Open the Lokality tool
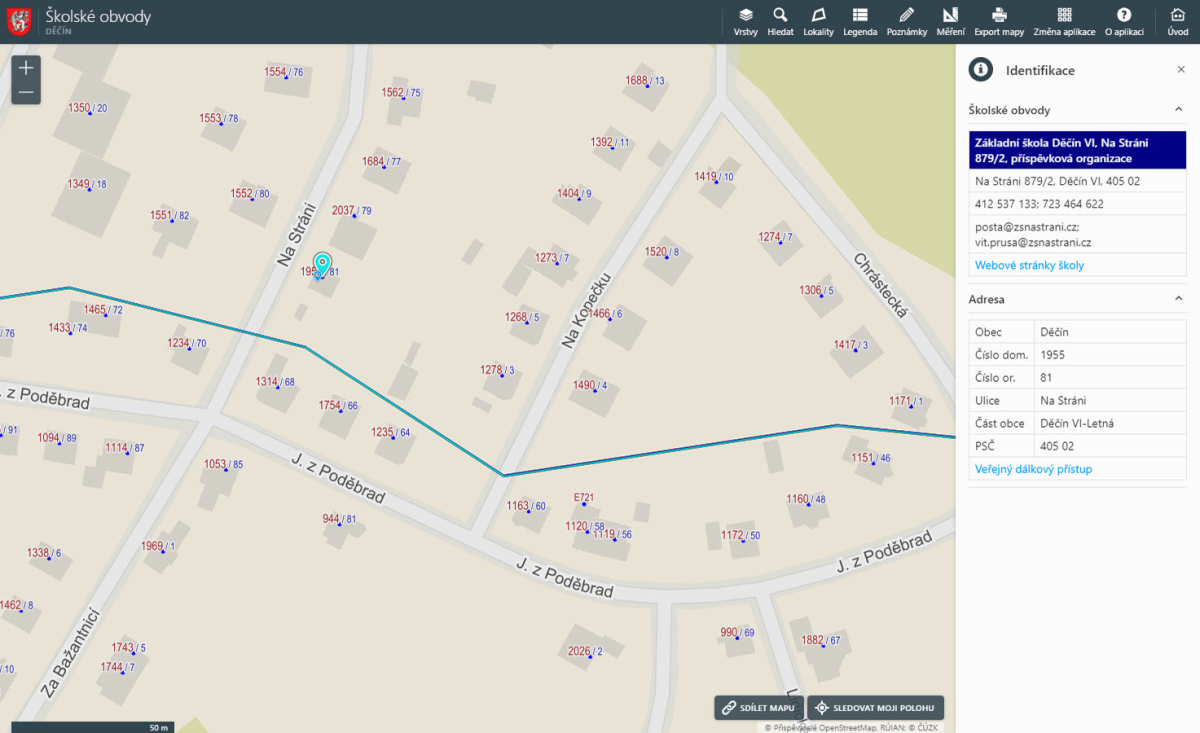 pyautogui.click(x=818, y=21)
